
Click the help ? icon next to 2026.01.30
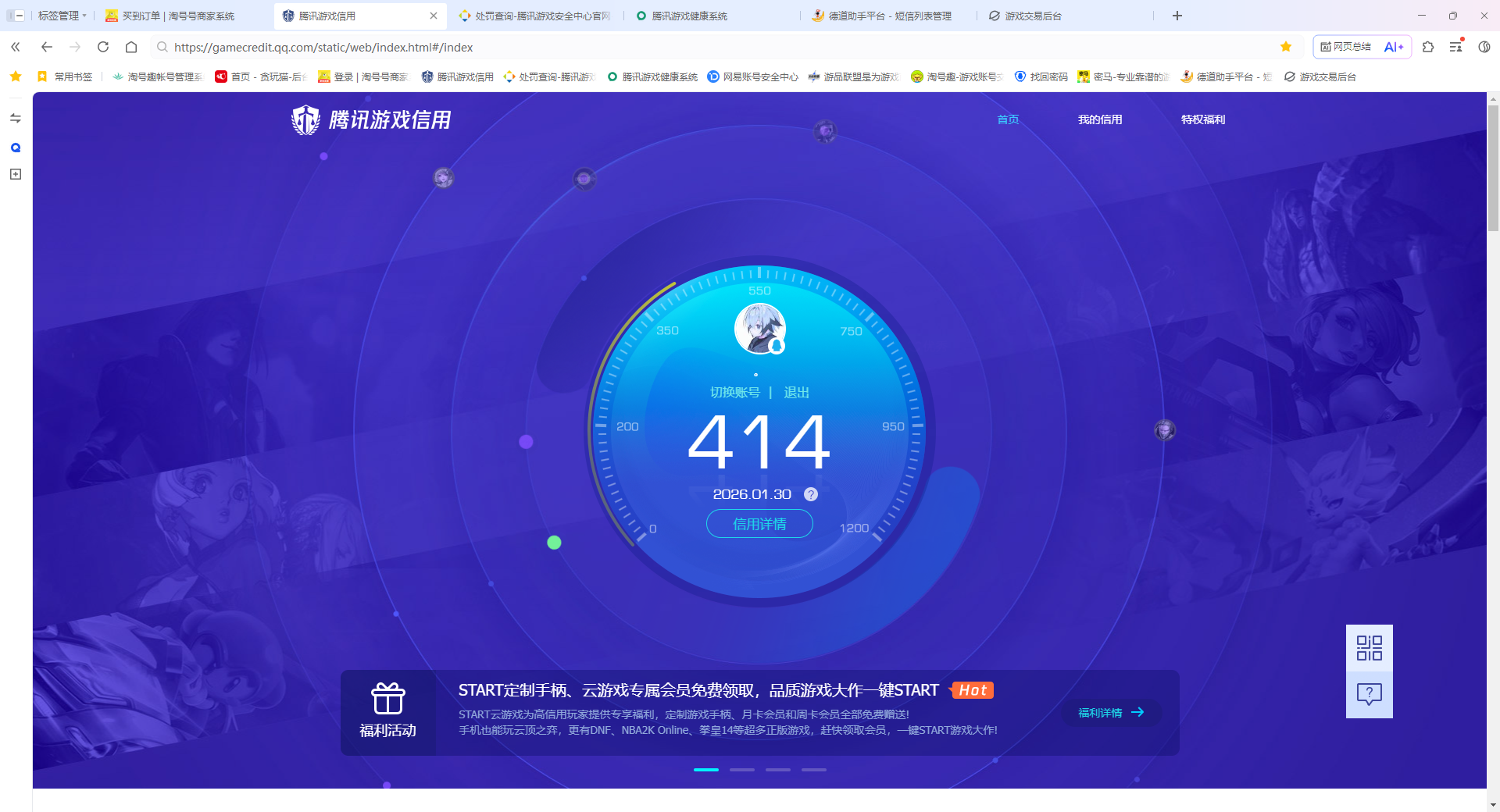[810, 494]
